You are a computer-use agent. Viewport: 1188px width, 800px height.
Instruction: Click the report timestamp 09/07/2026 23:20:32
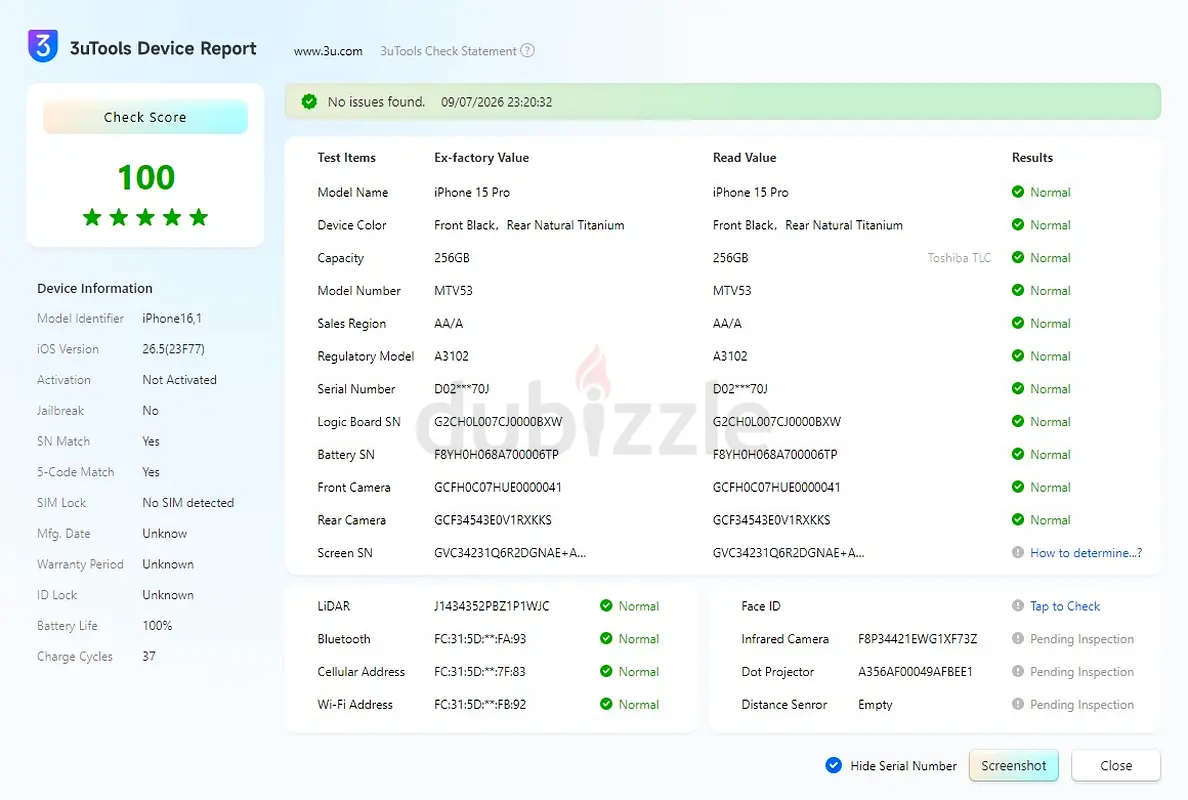[x=496, y=102]
